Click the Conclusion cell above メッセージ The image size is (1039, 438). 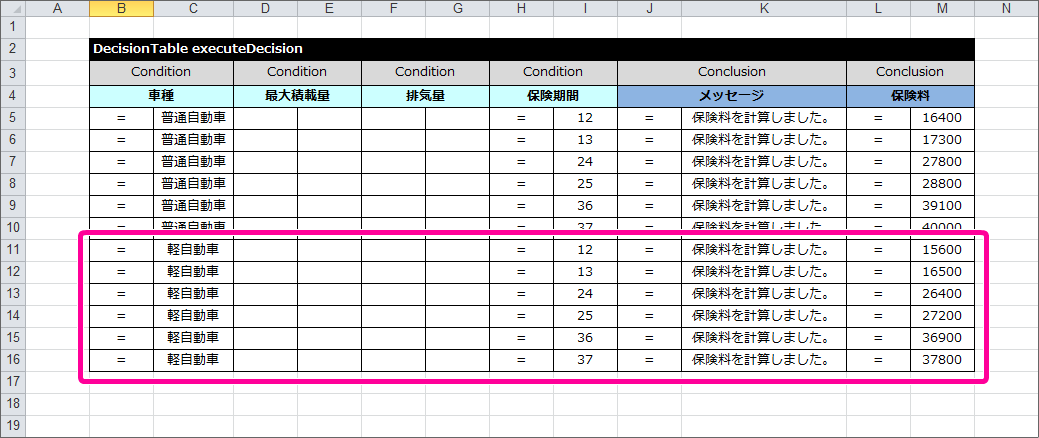coord(732,72)
